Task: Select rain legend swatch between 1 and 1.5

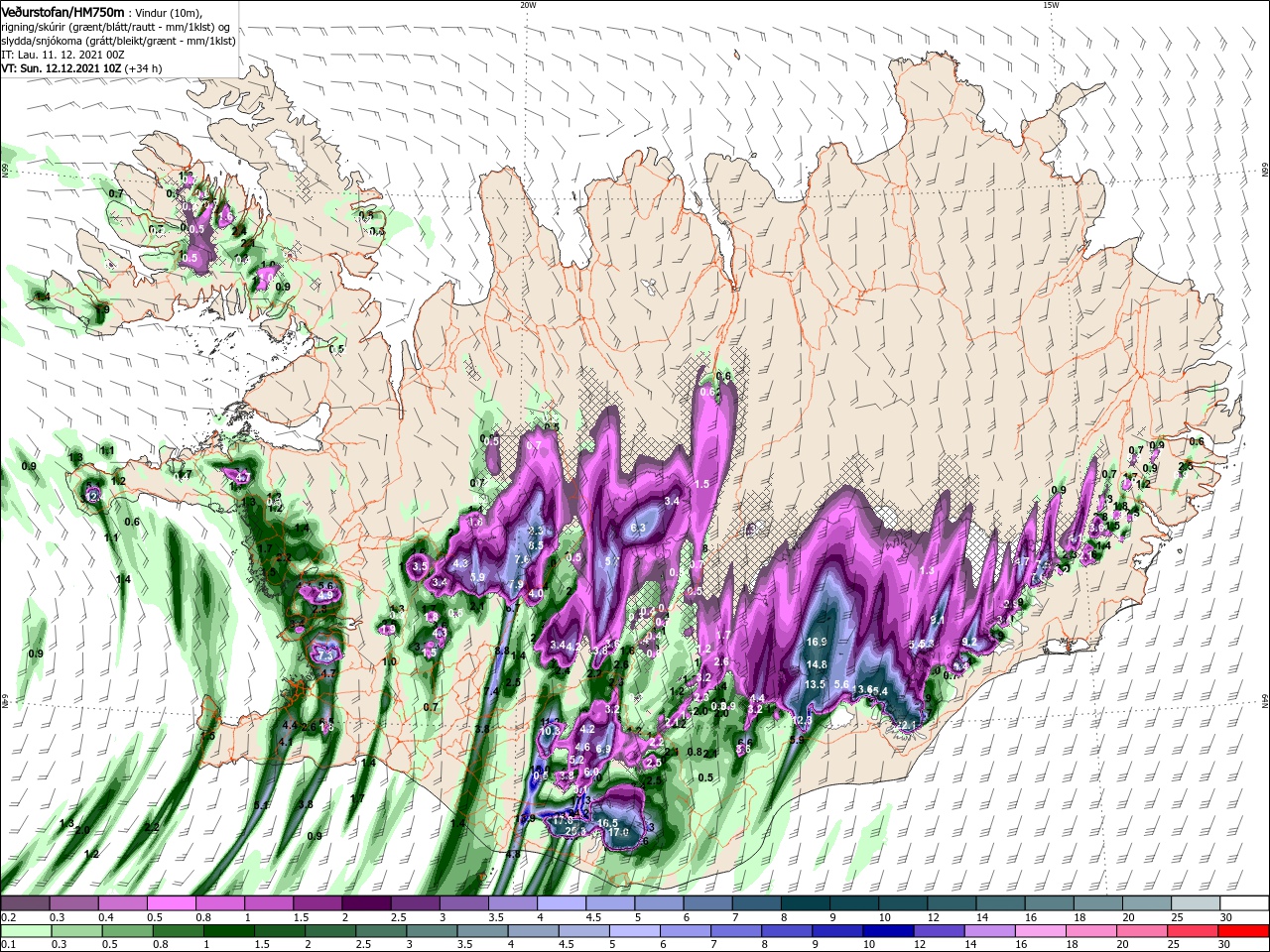Action: tap(229, 930)
